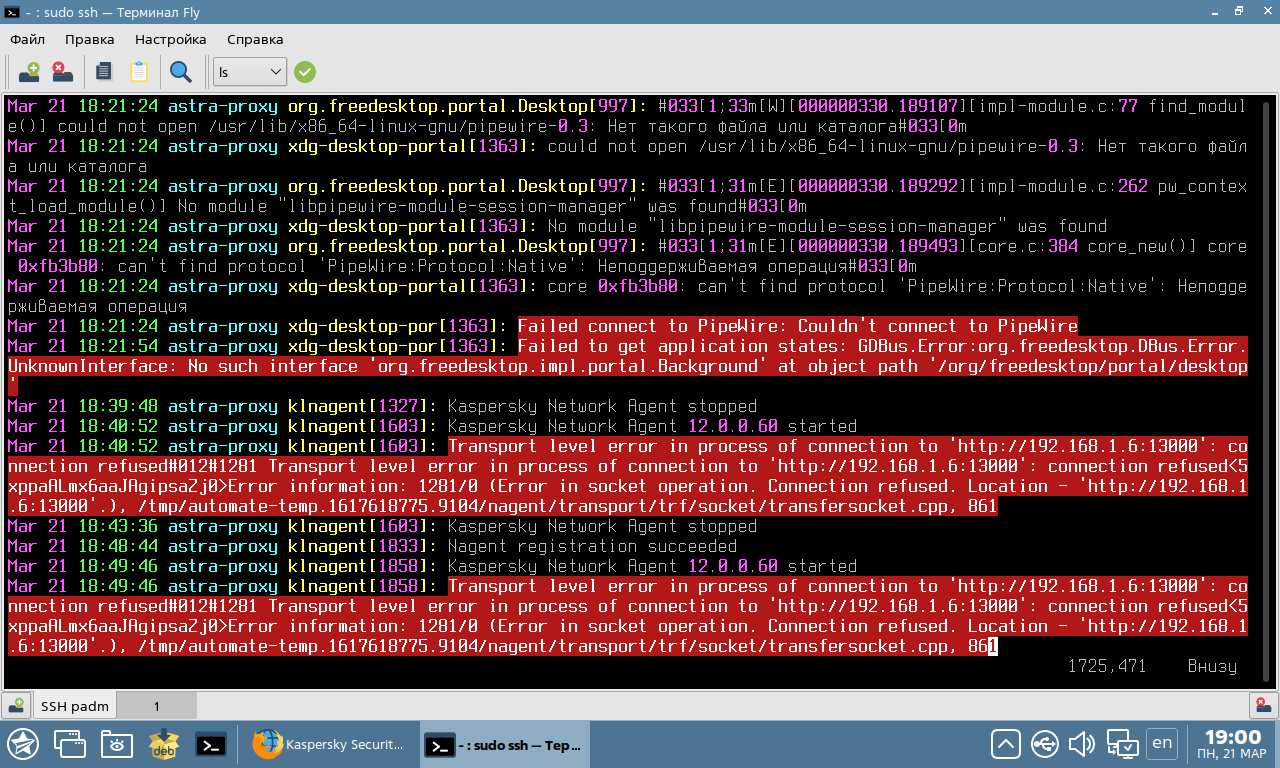Close a tab using the bottom-right tab bar icon
The height and width of the screenshot is (768, 1280).
point(1265,706)
